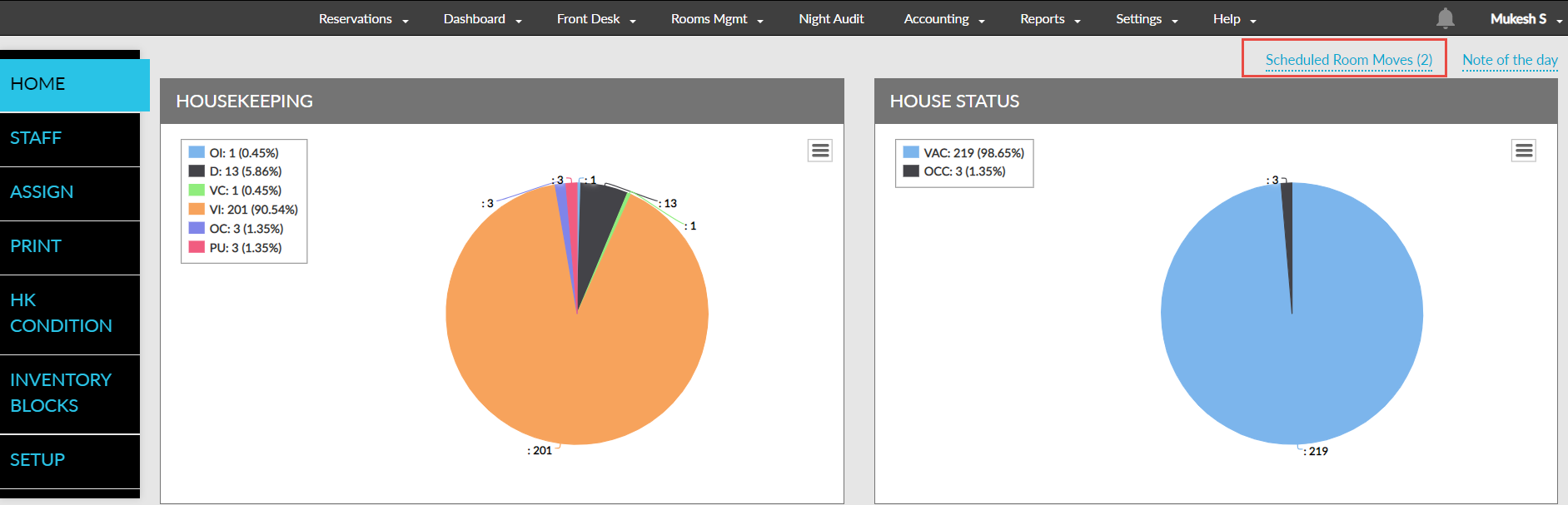Open the Mukesh S user dropdown
The width and height of the screenshot is (1568, 505).
(1525, 19)
